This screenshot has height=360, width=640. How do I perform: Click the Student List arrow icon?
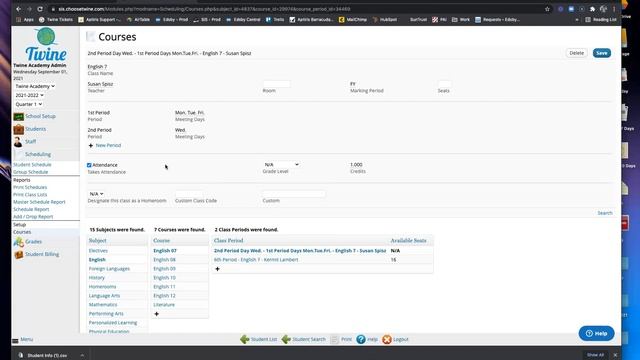pos(244,339)
